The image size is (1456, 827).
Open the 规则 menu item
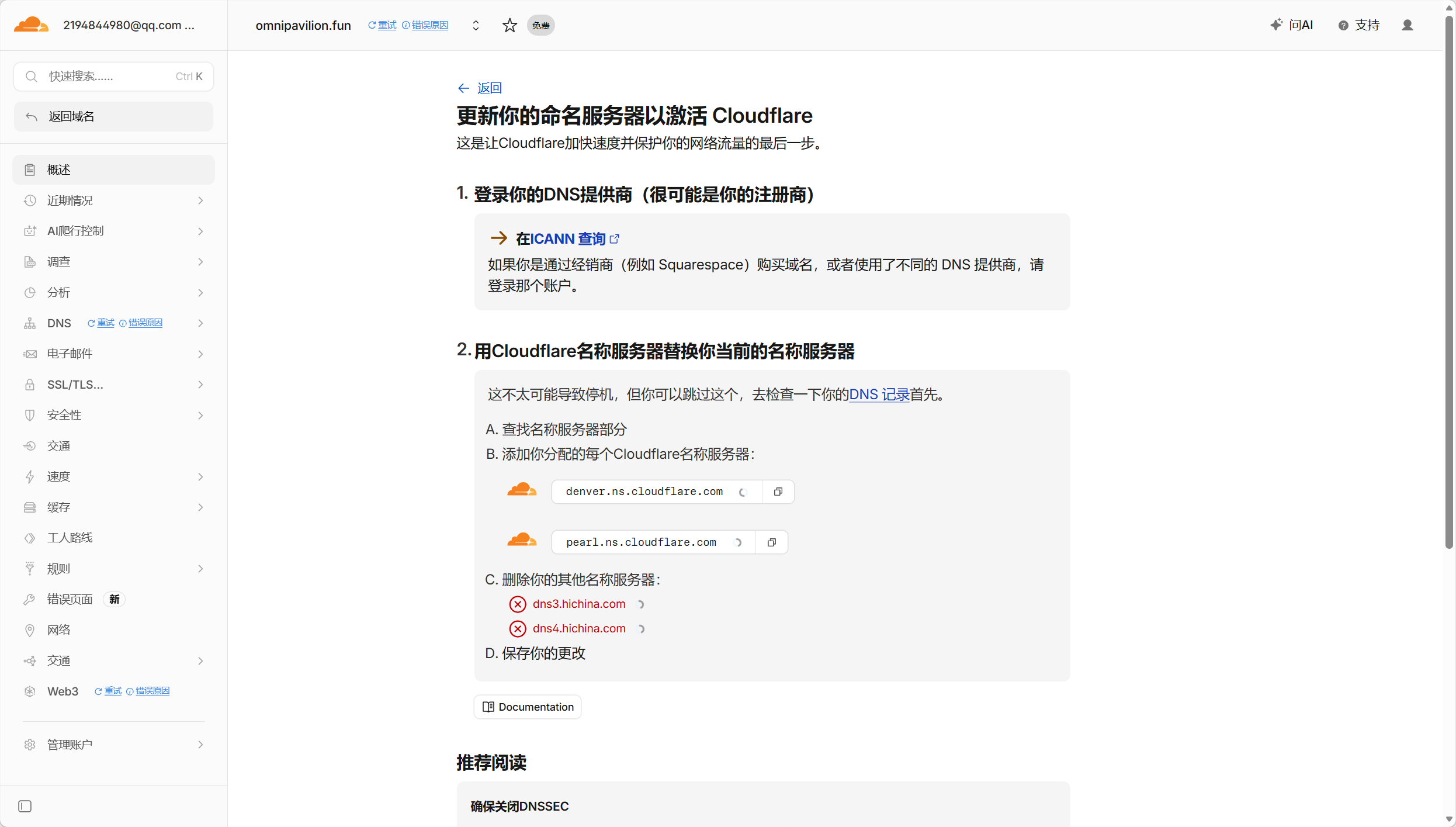(x=113, y=569)
